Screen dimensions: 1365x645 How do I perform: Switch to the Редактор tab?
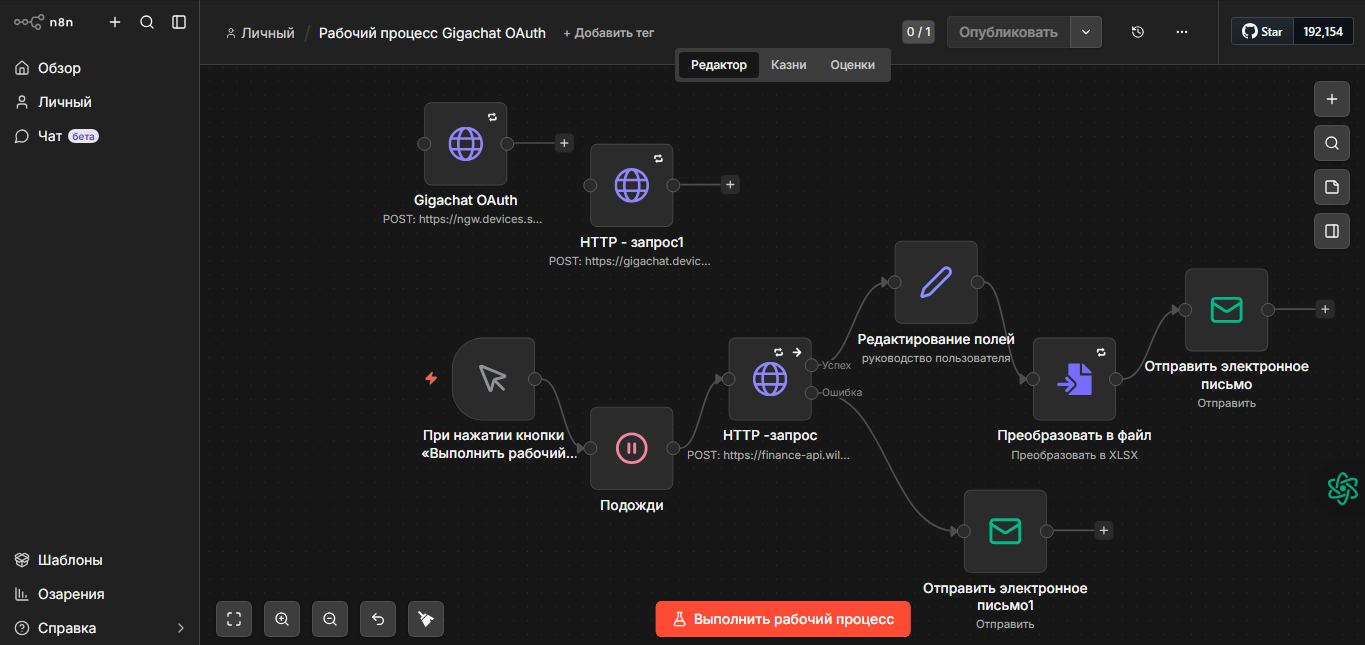[x=719, y=65]
